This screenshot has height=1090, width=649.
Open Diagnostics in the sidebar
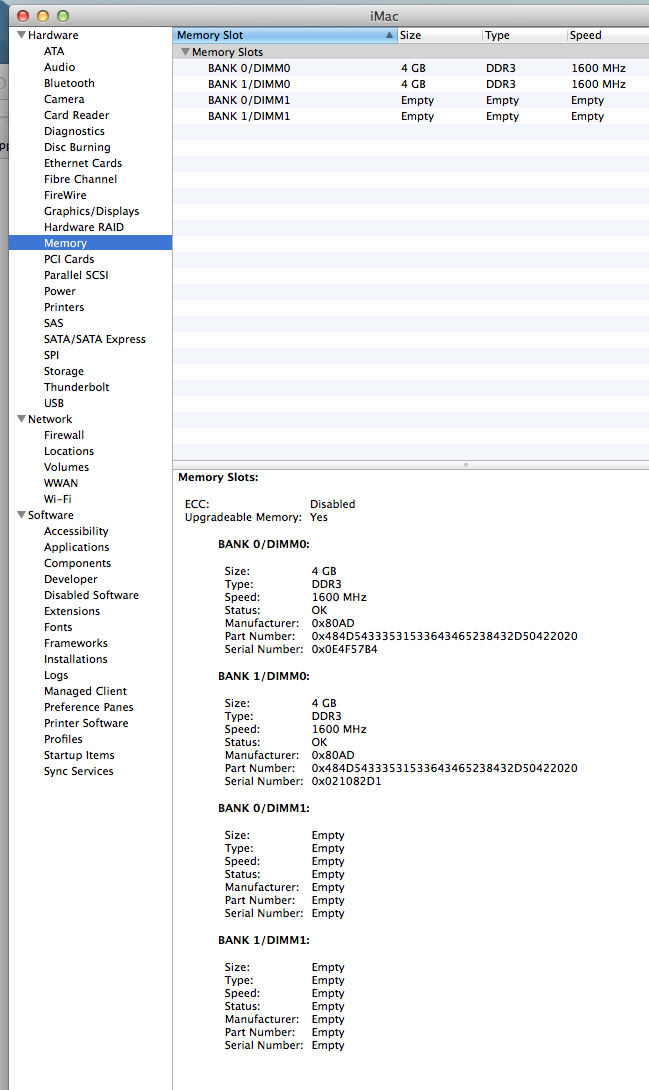tap(74, 131)
